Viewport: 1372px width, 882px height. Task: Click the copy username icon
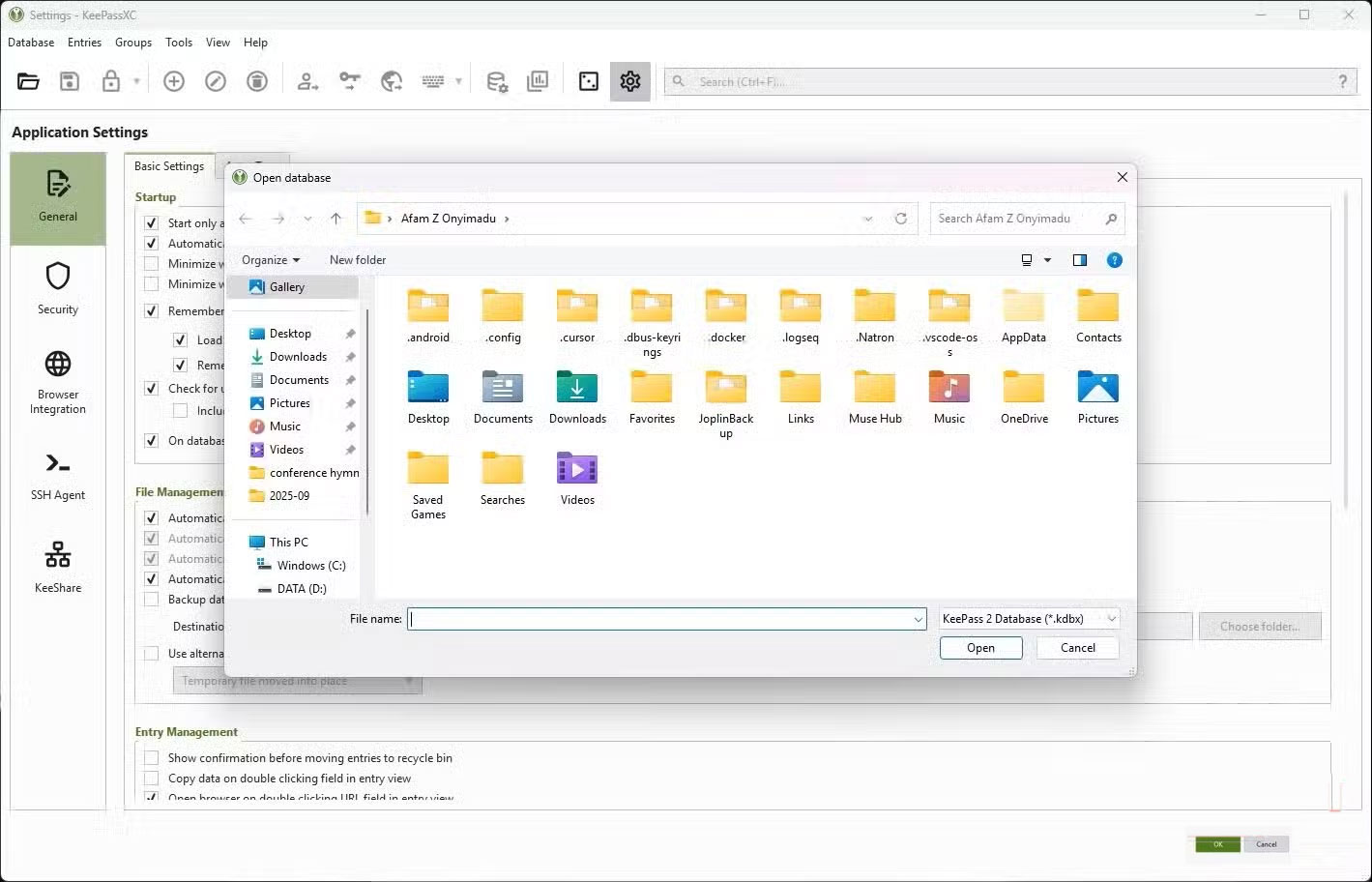tap(307, 80)
